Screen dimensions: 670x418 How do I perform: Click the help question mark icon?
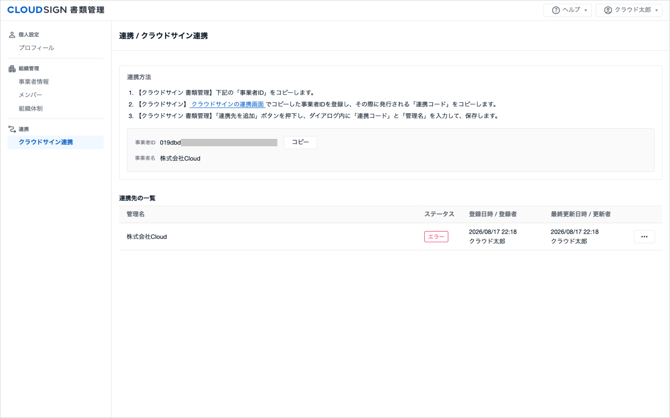click(x=555, y=10)
